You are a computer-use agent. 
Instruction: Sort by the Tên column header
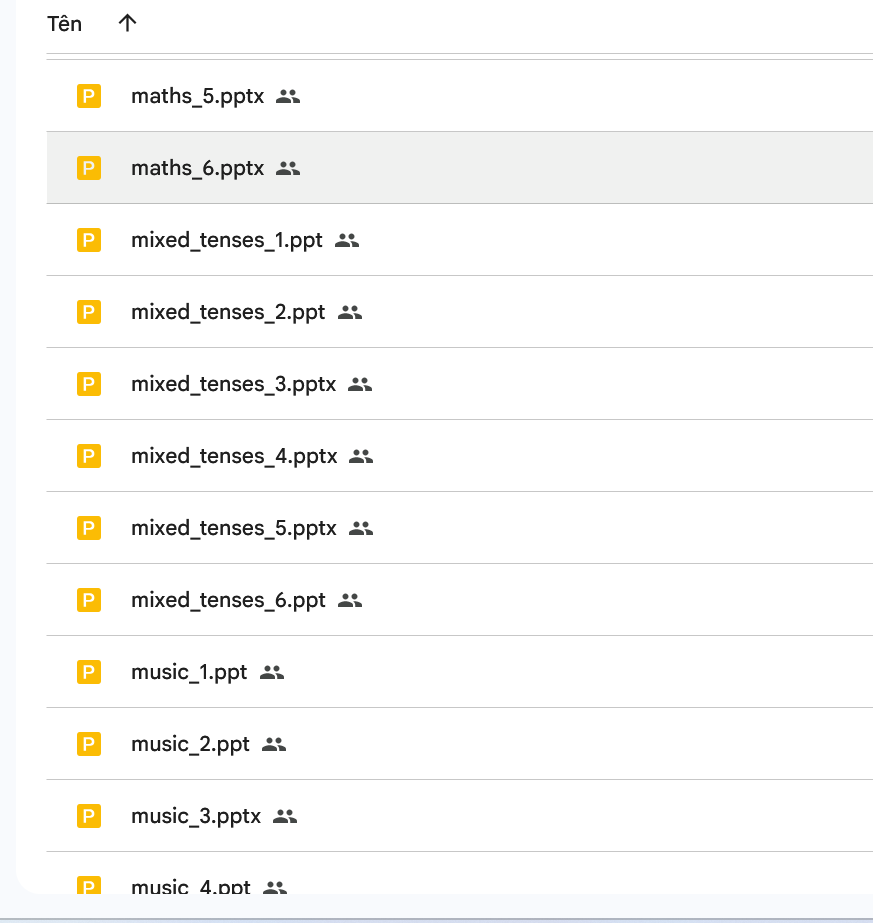tap(64, 24)
